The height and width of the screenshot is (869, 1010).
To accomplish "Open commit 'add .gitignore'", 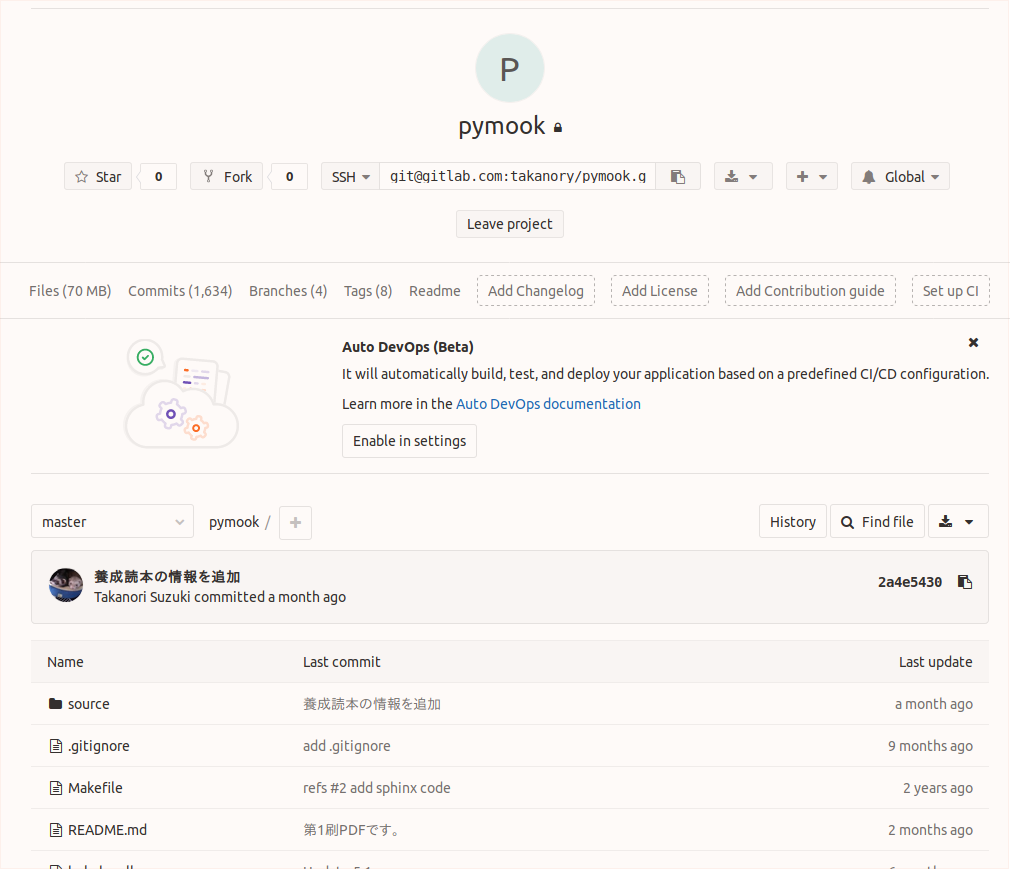I will [347, 746].
